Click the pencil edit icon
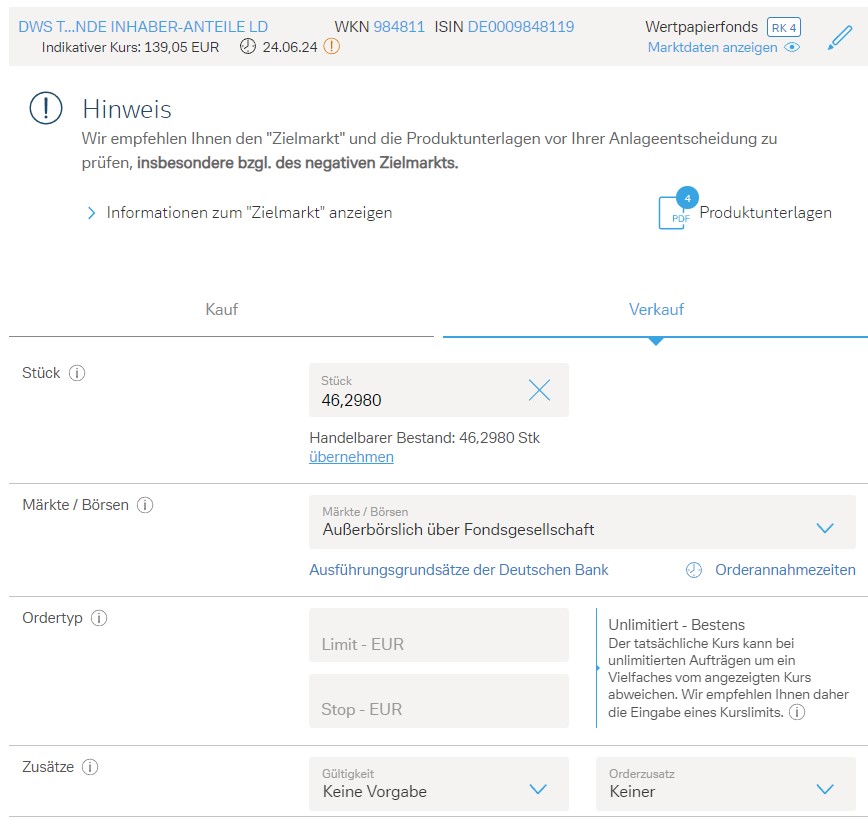 tap(840, 38)
